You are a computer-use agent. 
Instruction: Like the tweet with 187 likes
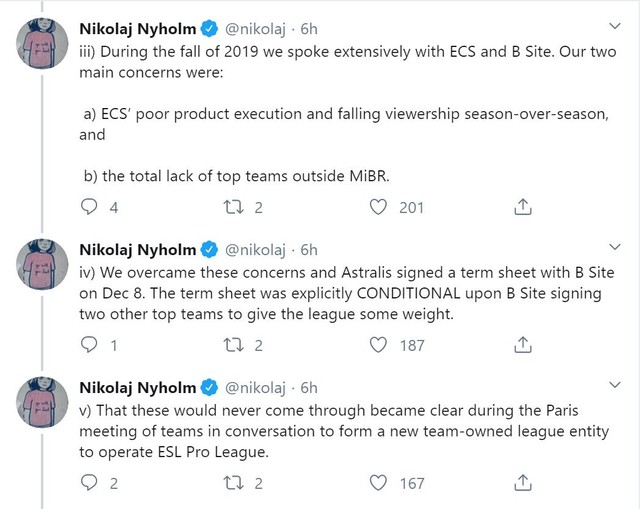coord(379,345)
